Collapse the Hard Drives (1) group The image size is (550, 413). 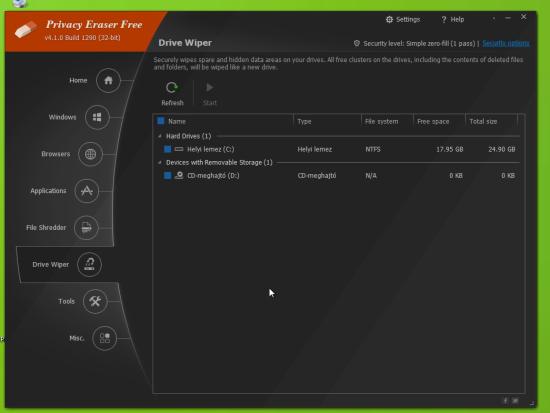[160, 136]
